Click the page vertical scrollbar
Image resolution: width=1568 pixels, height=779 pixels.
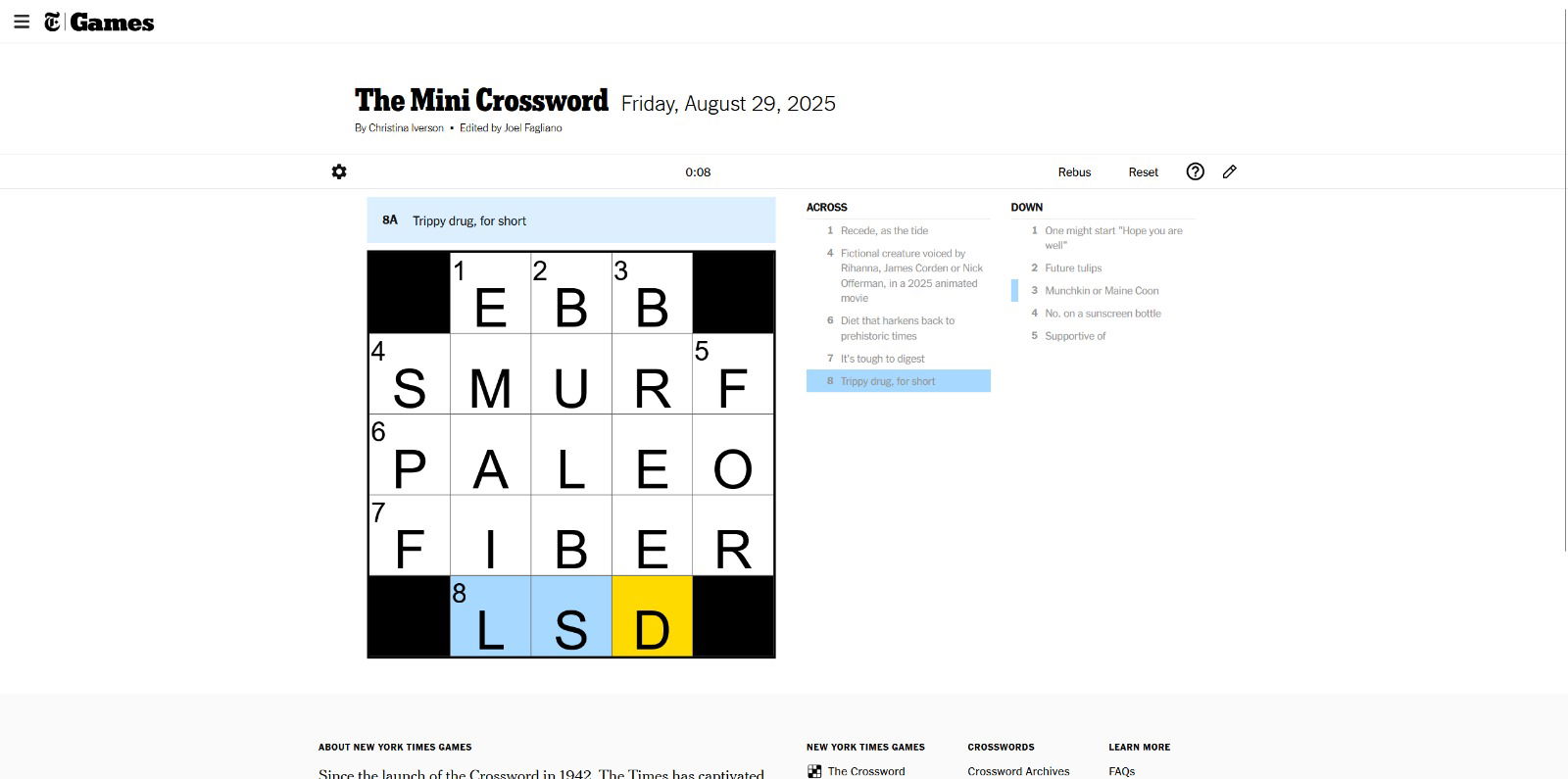coord(1564,279)
